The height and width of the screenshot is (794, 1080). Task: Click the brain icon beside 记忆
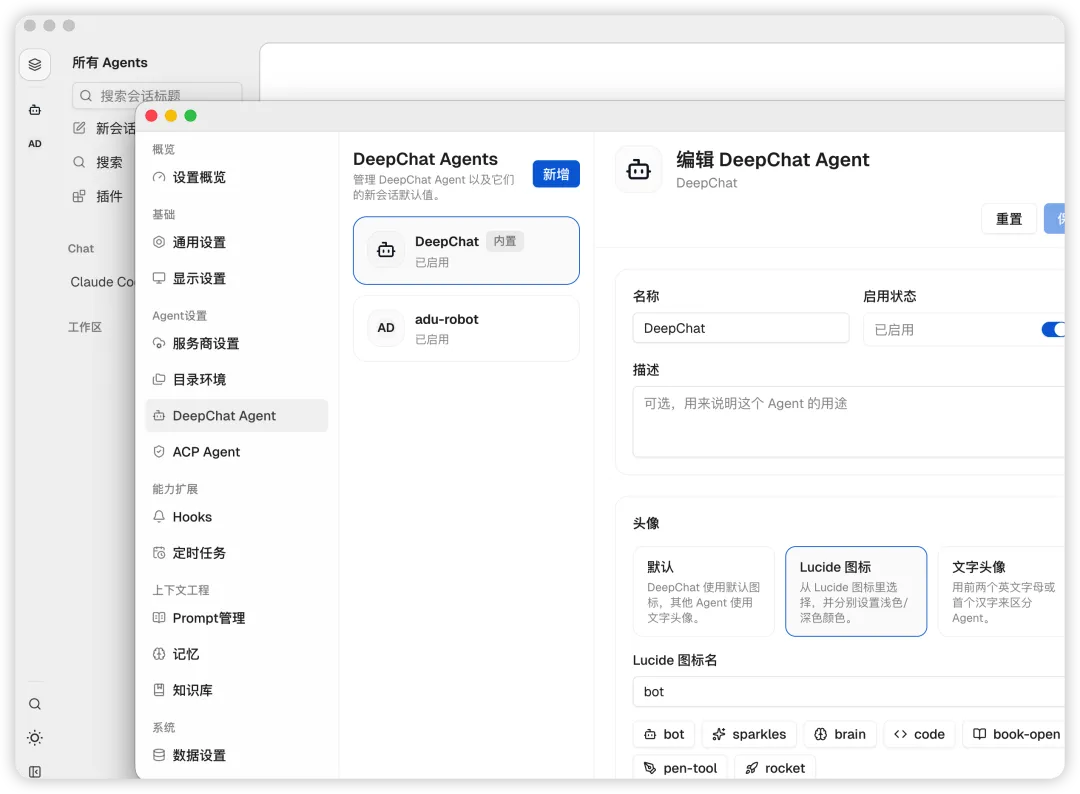(159, 654)
